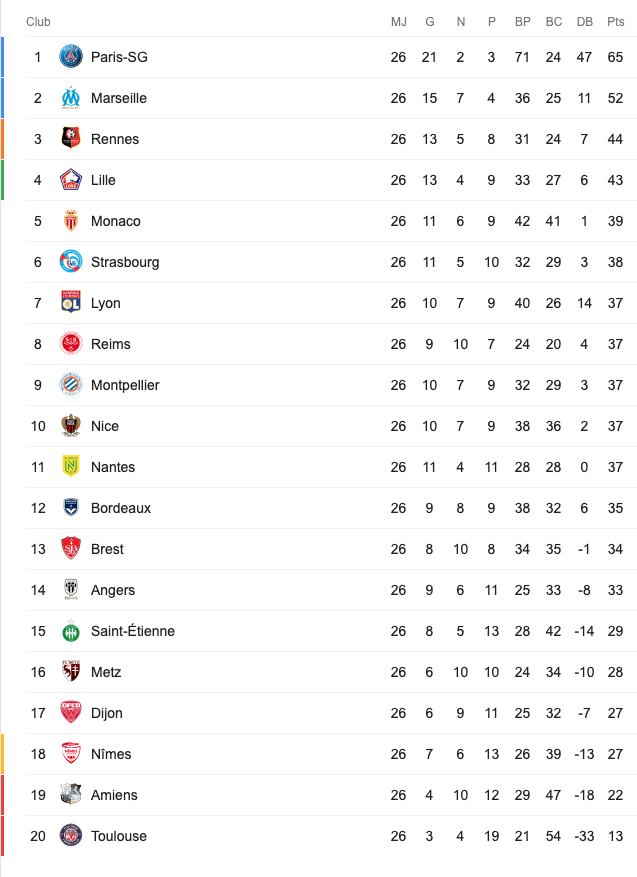Select the Lille club logo

coord(70,180)
